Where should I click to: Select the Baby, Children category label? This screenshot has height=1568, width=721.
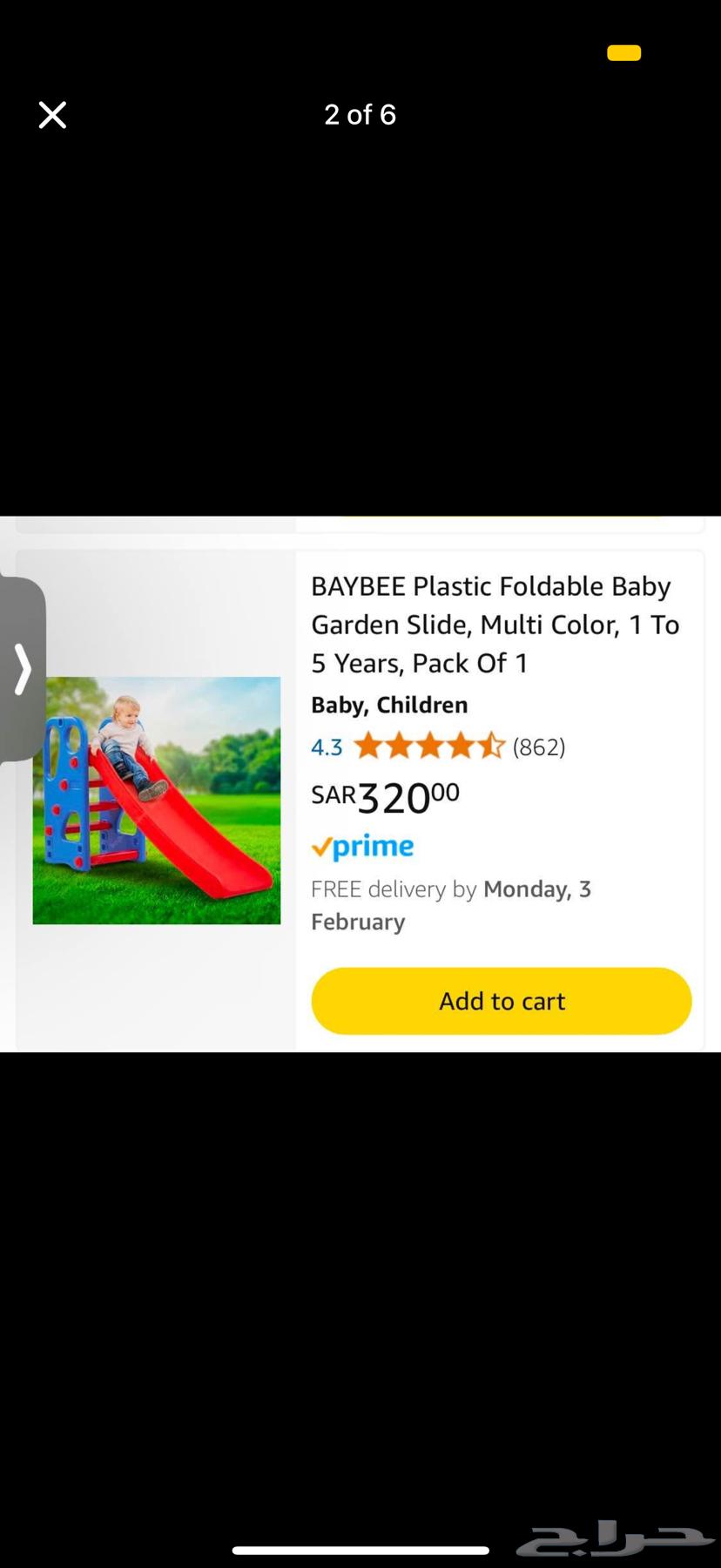389,705
